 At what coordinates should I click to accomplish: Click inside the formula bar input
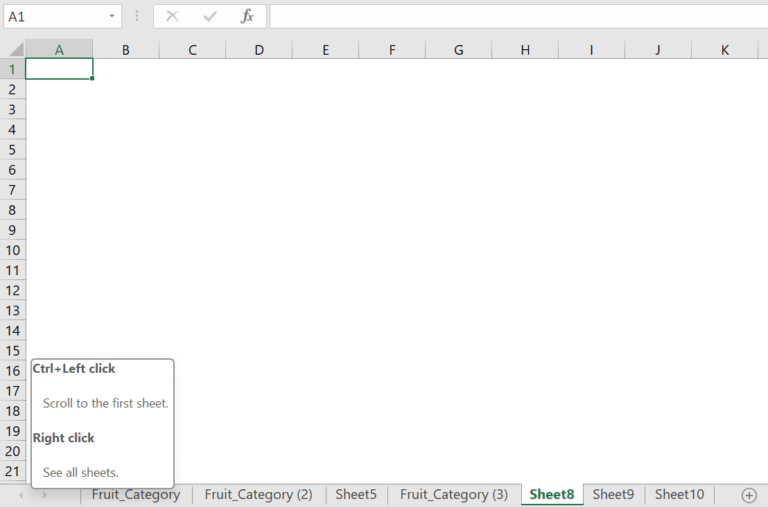pyautogui.click(x=519, y=17)
